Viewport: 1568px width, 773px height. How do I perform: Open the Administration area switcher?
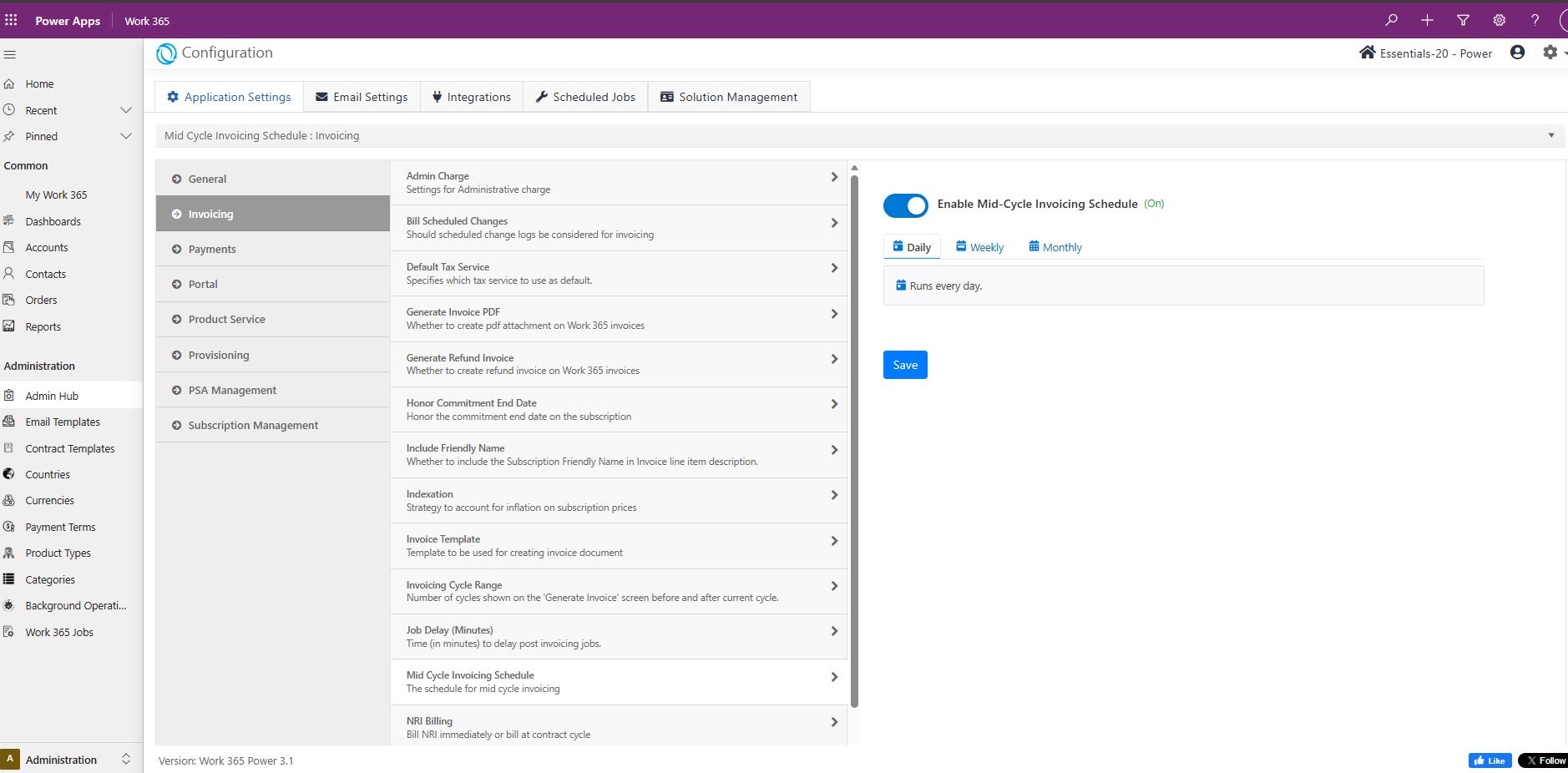(x=71, y=759)
